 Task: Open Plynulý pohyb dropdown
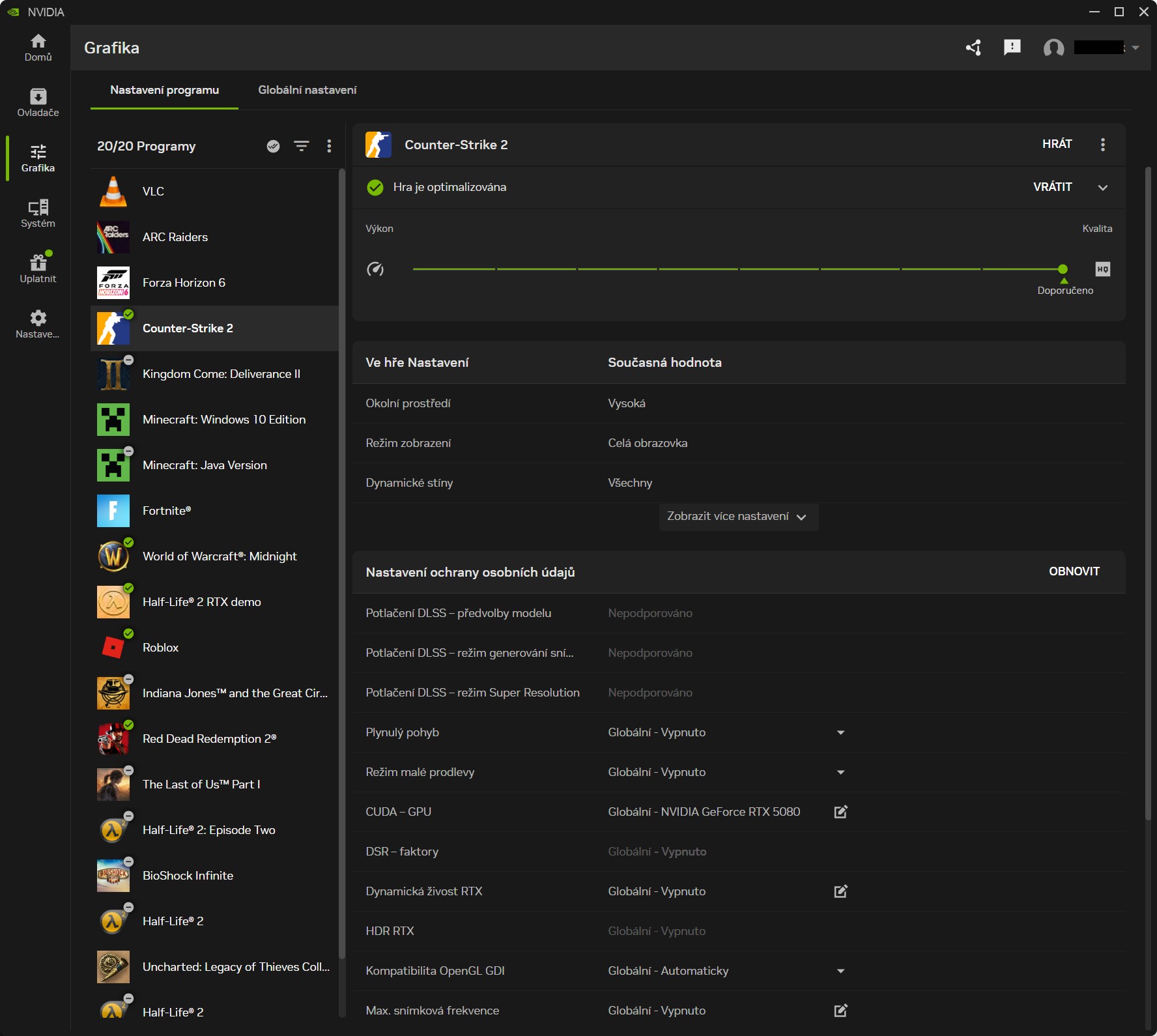pos(841,732)
